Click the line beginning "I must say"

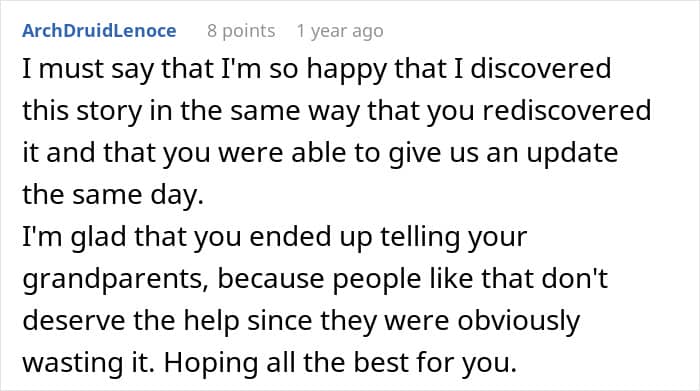[317, 69]
